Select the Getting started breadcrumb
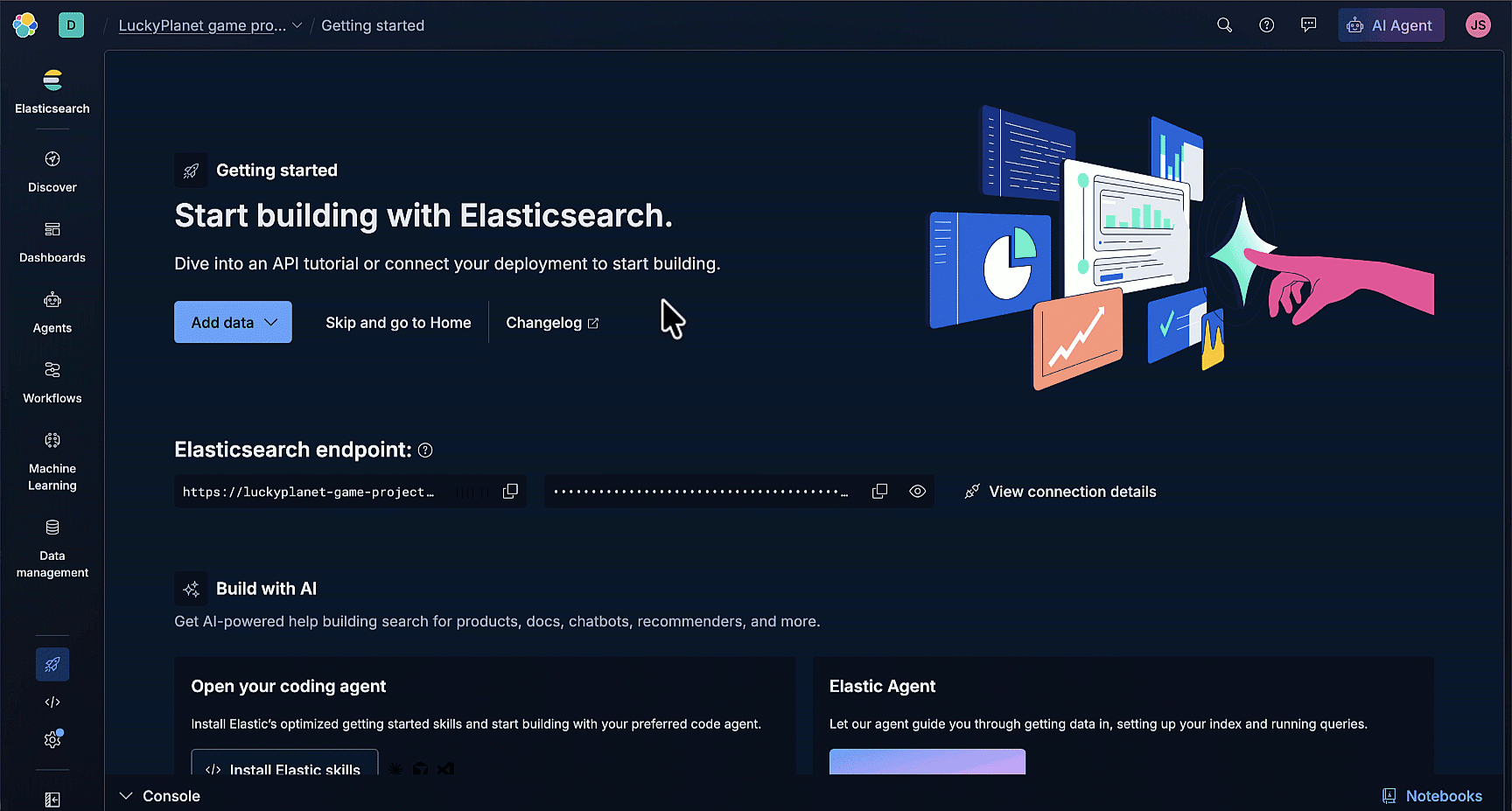The height and width of the screenshot is (811, 1512). pyautogui.click(x=373, y=25)
